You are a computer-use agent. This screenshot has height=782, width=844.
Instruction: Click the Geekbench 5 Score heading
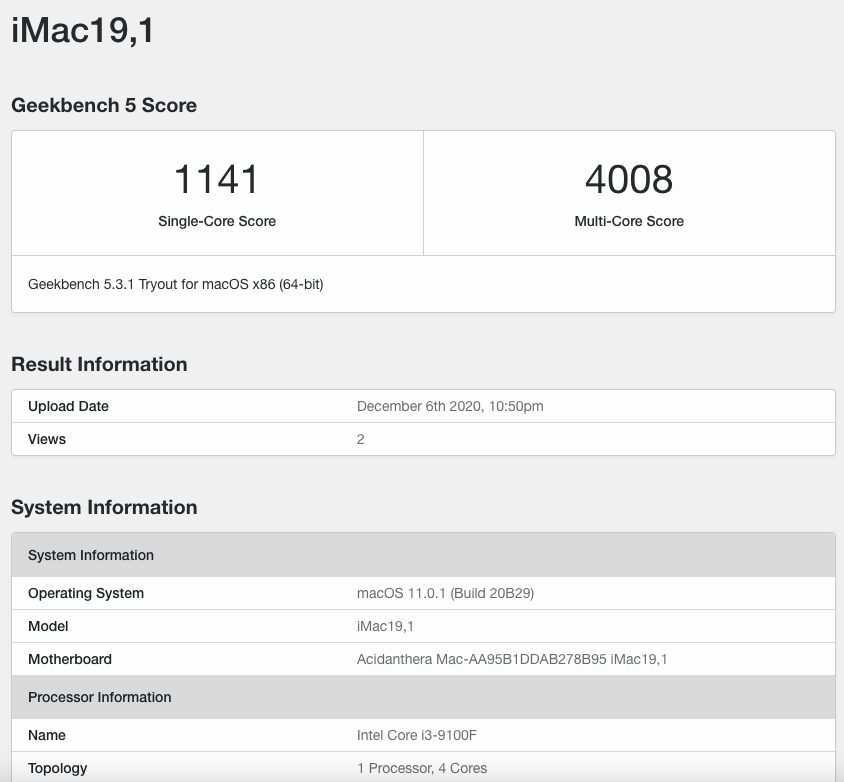(x=104, y=105)
